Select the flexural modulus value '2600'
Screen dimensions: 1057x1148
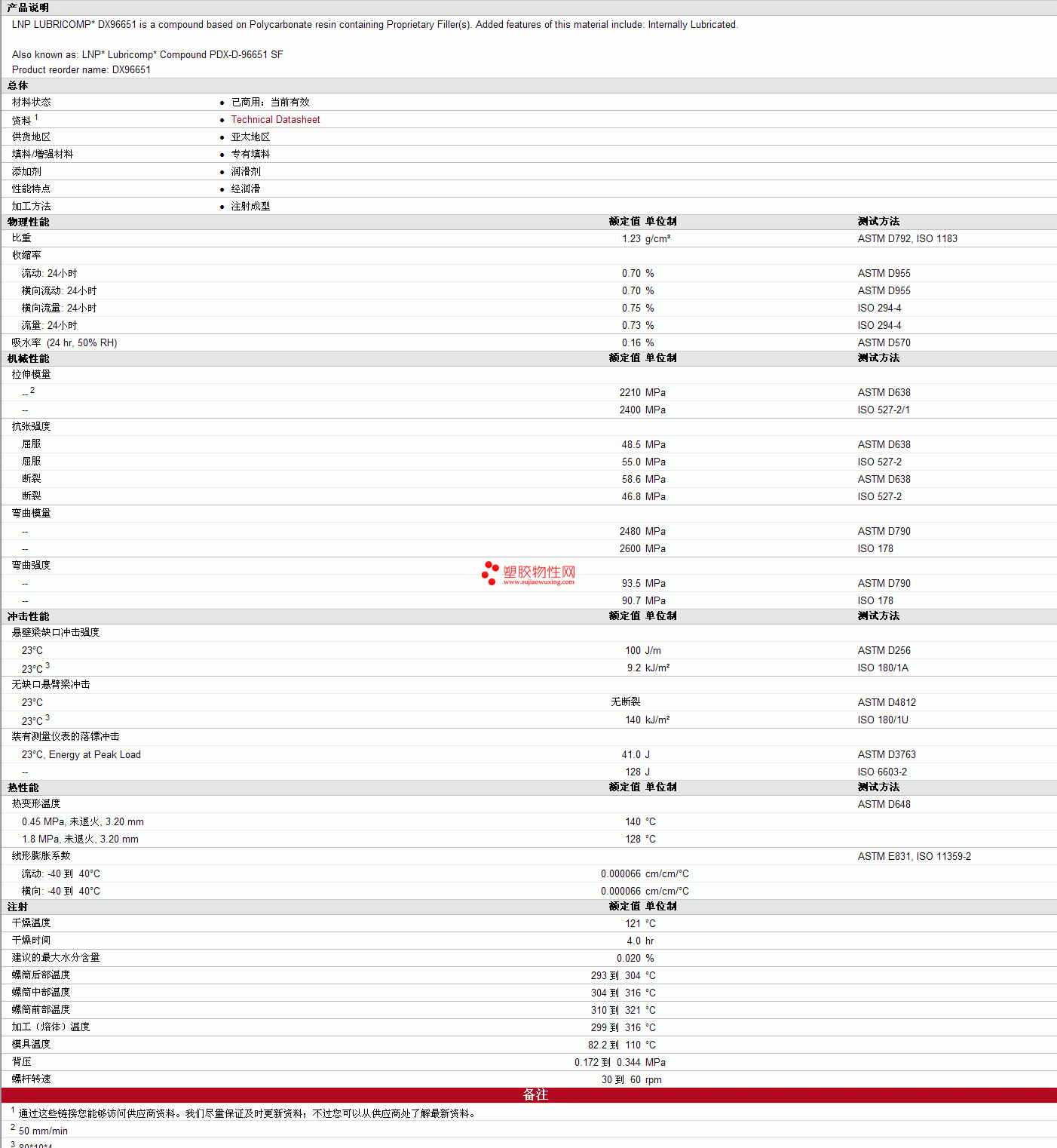(x=630, y=548)
